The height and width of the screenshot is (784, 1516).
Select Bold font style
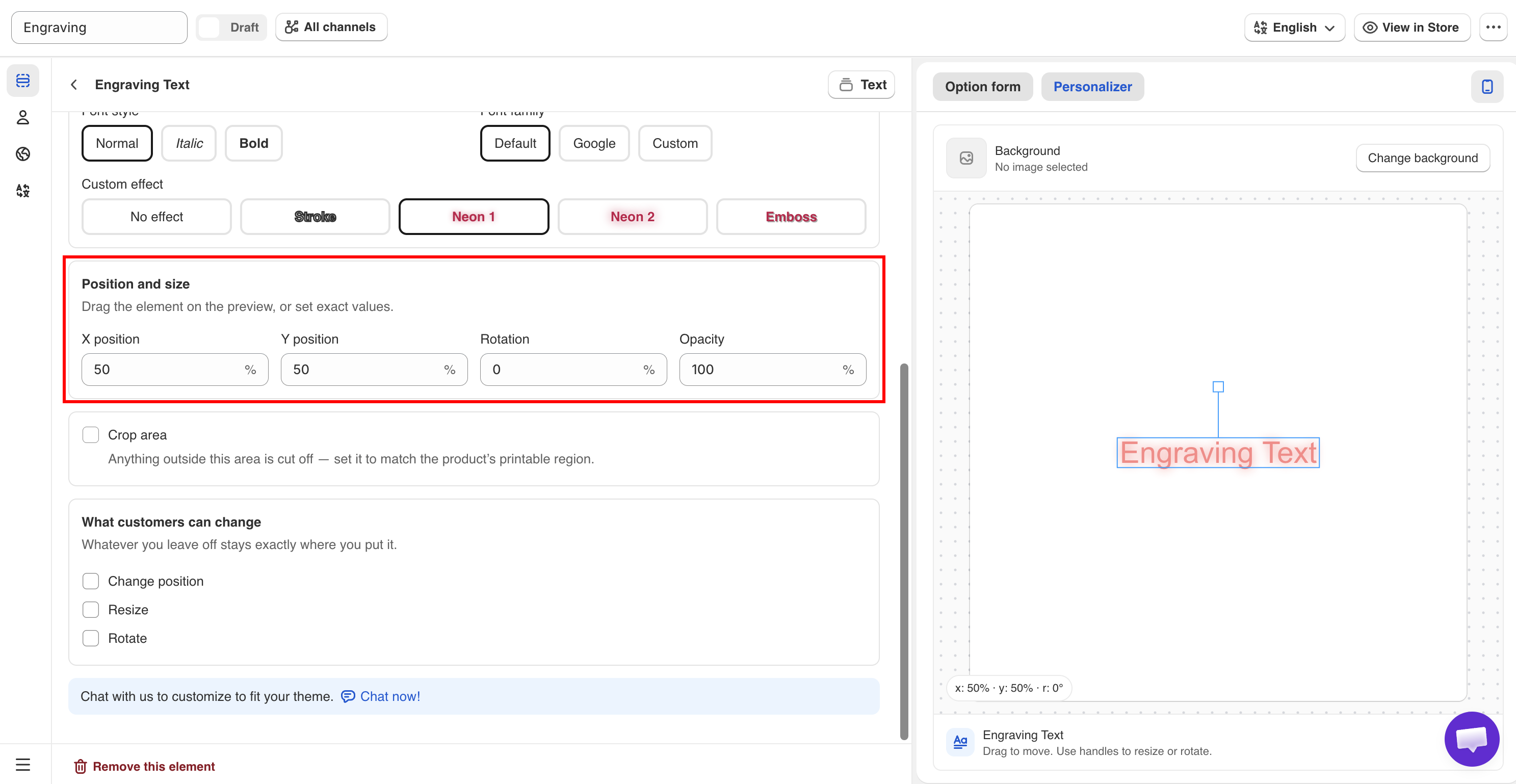coord(254,143)
